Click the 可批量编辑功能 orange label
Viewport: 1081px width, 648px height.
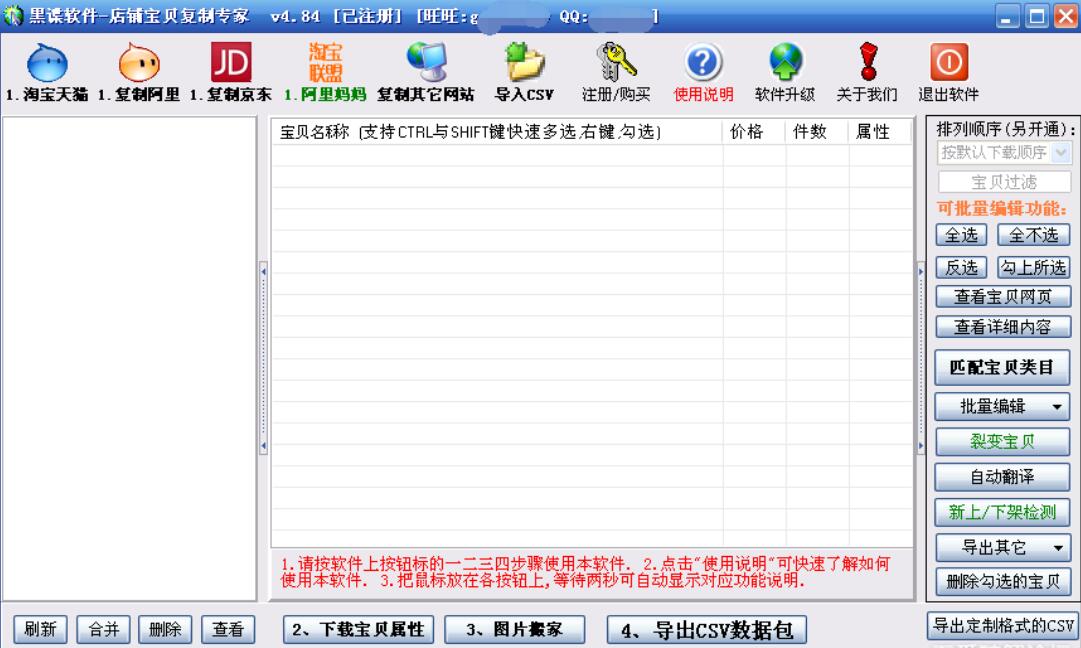coord(1001,209)
